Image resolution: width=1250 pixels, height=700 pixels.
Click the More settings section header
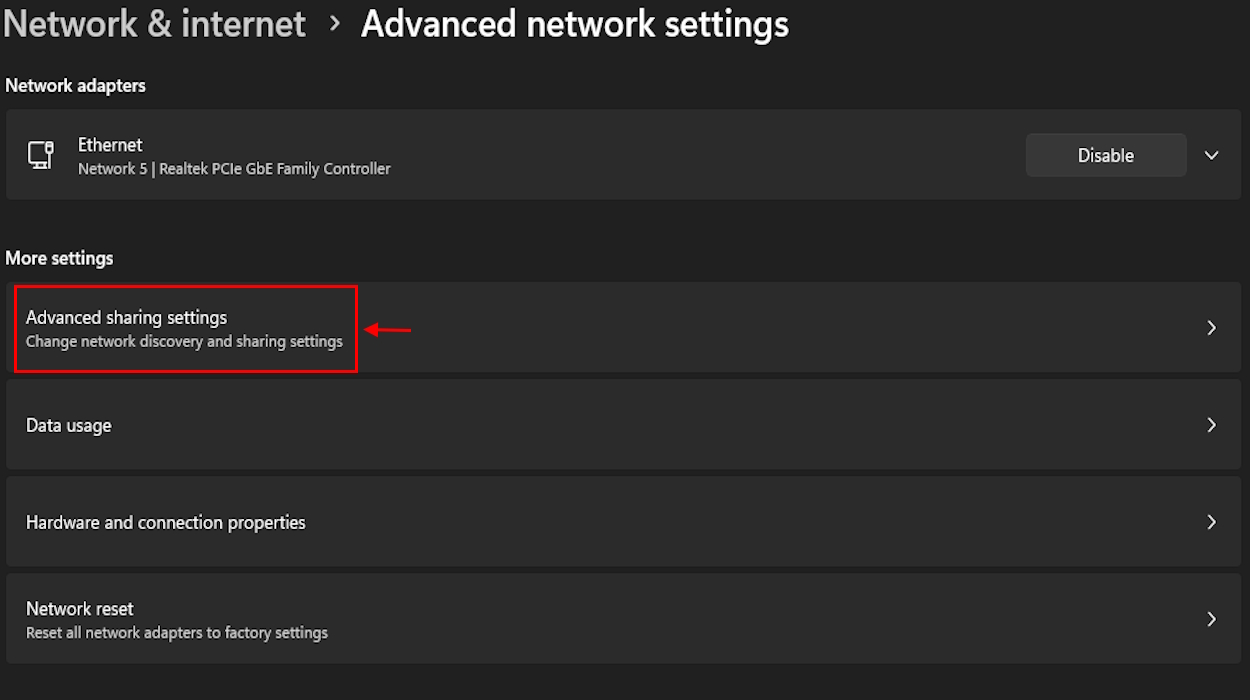pos(58,257)
